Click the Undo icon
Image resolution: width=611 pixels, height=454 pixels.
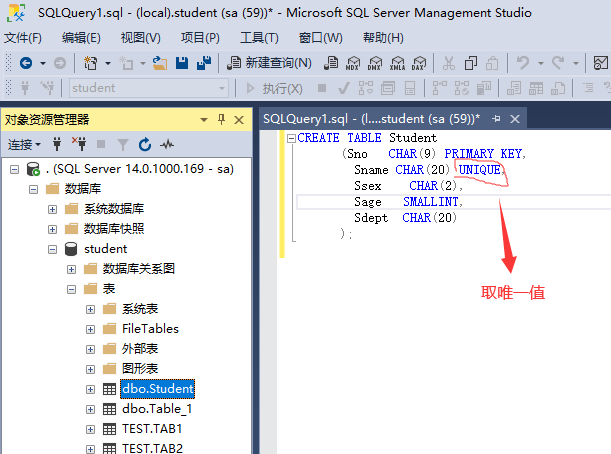pos(523,63)
